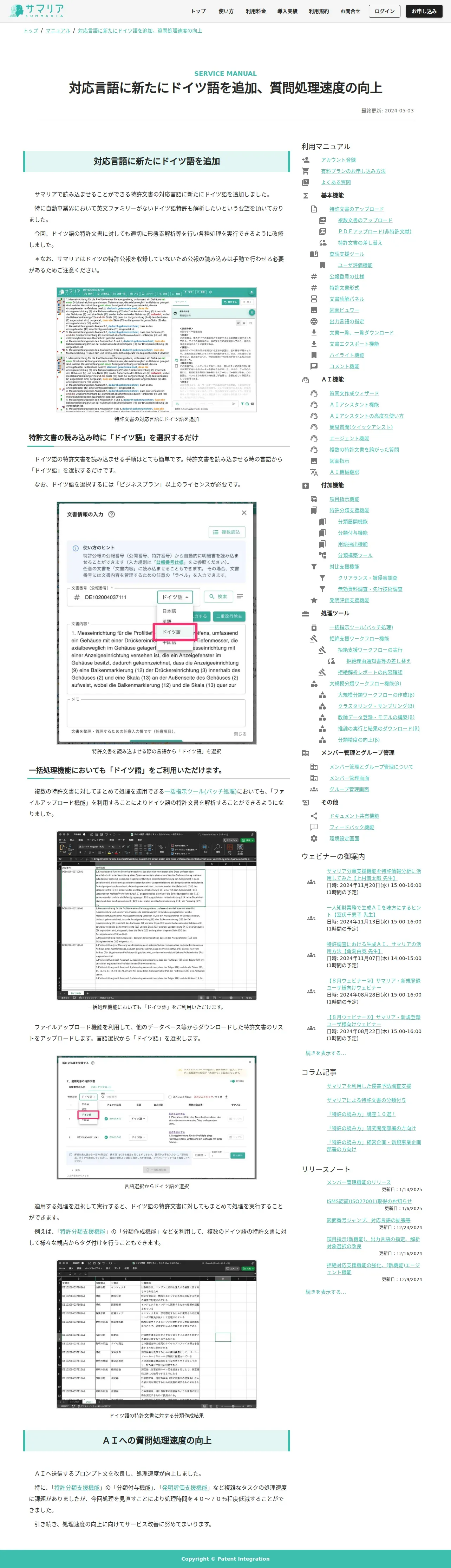The image size is (451, 1568).
Task: Open the 簡易質問(クイックアシスト) link
Action: 361,427
